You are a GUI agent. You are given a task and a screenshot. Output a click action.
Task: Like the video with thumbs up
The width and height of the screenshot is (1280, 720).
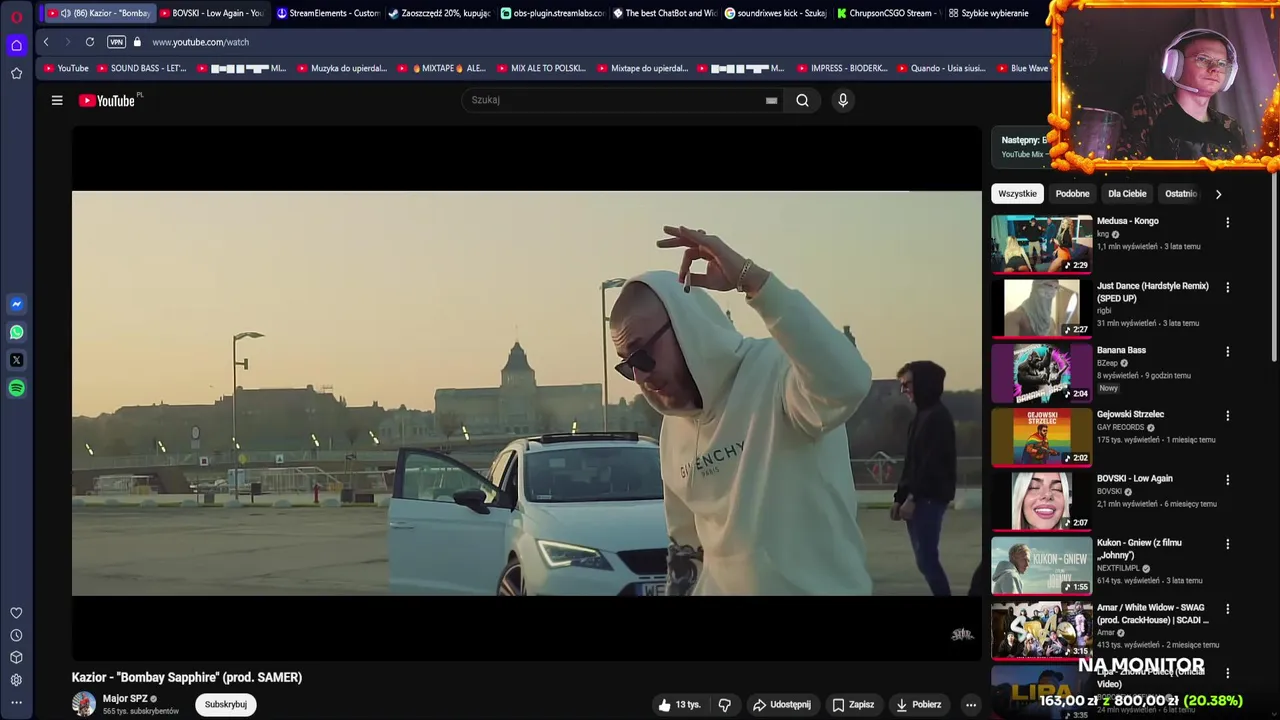pos(679,704)
